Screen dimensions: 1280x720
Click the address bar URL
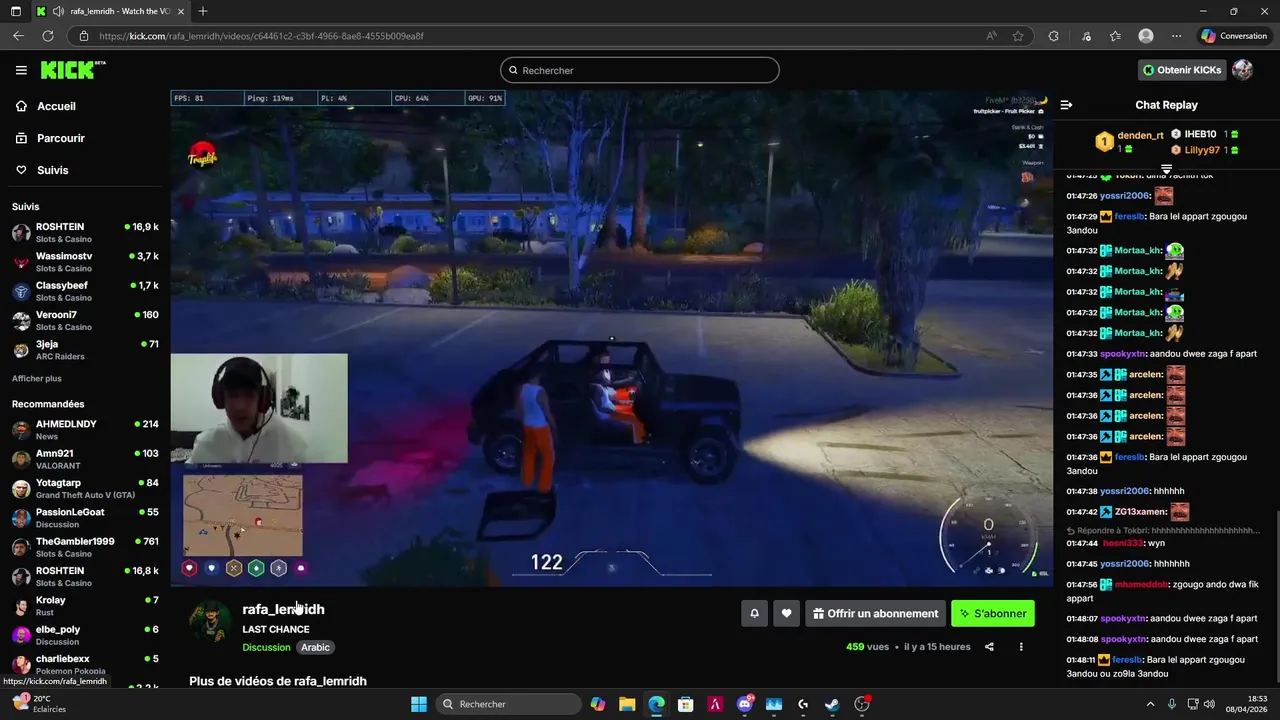coord(261,36)
